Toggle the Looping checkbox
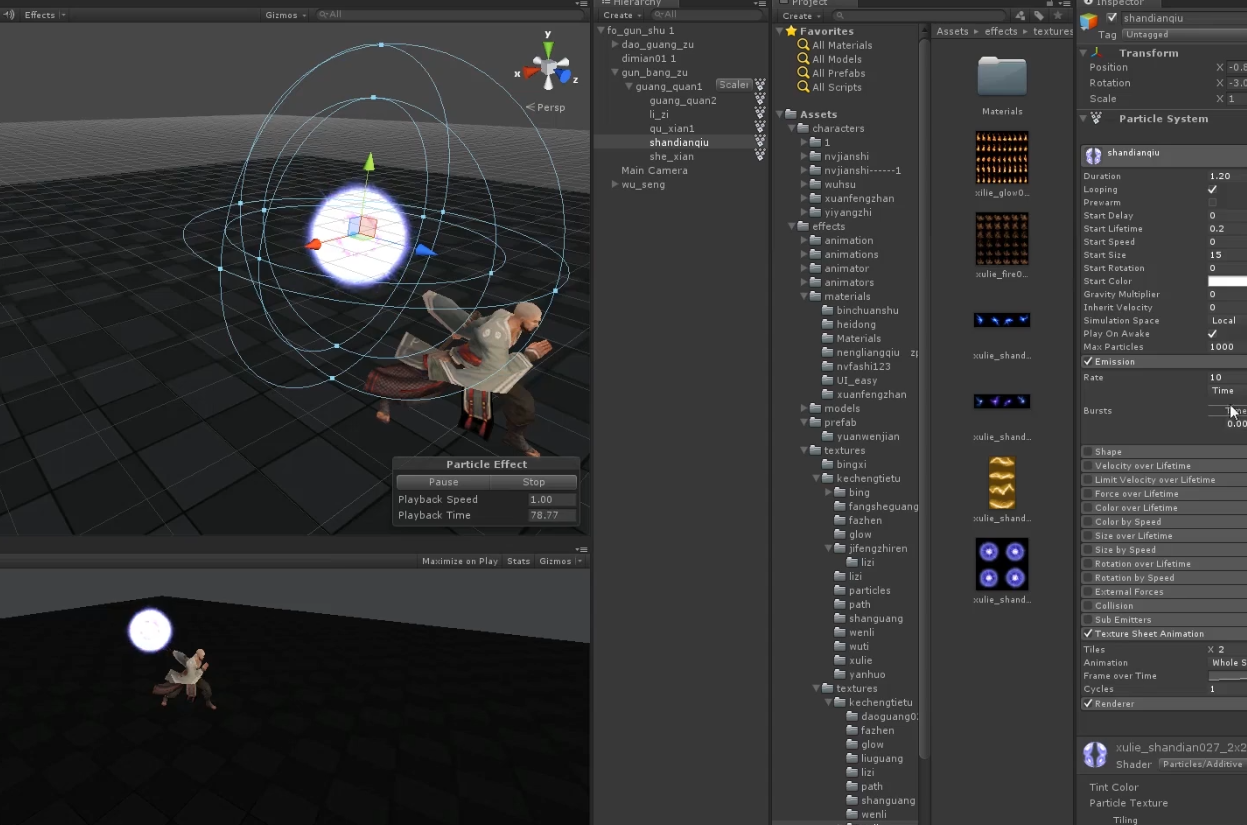1247x825 pixels. (1213, 189)
